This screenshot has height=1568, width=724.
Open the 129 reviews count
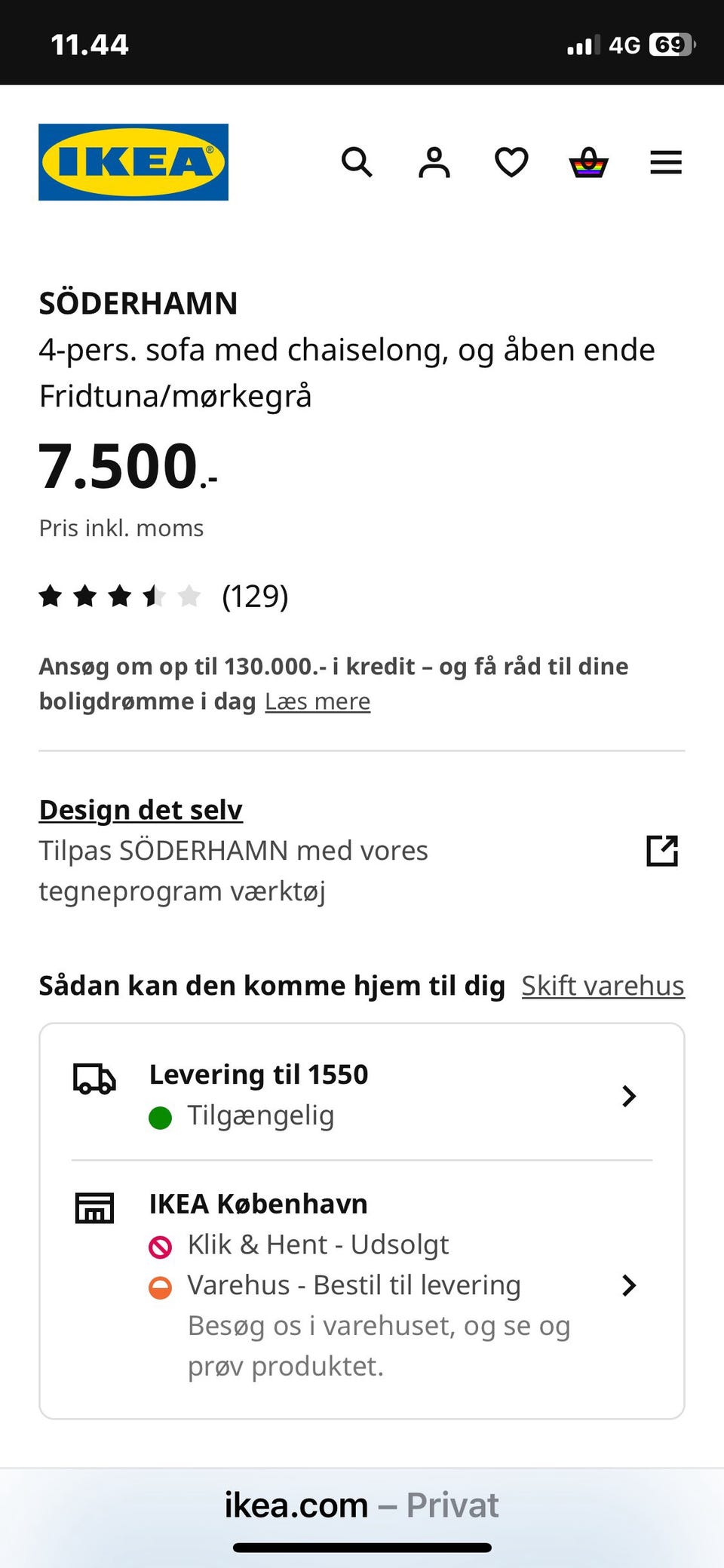point(255,596)
